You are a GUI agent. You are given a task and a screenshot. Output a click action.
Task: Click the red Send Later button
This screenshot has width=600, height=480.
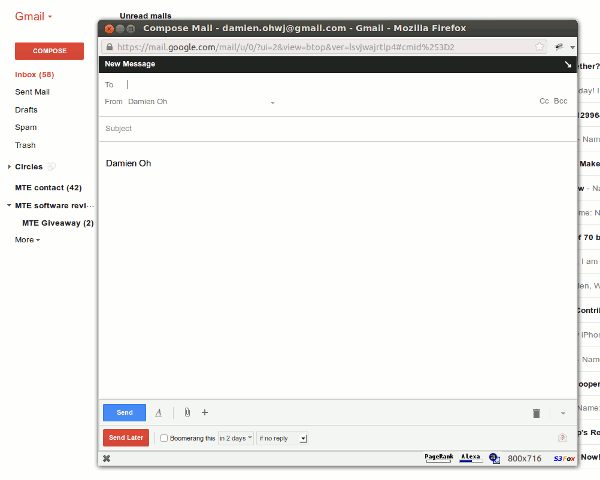coord(126,438)
